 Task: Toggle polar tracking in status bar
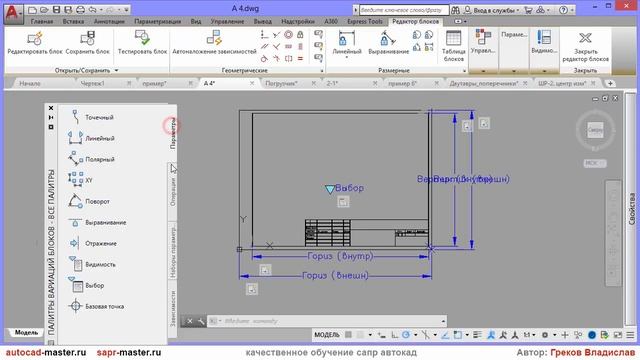click(x=406, y=335)
